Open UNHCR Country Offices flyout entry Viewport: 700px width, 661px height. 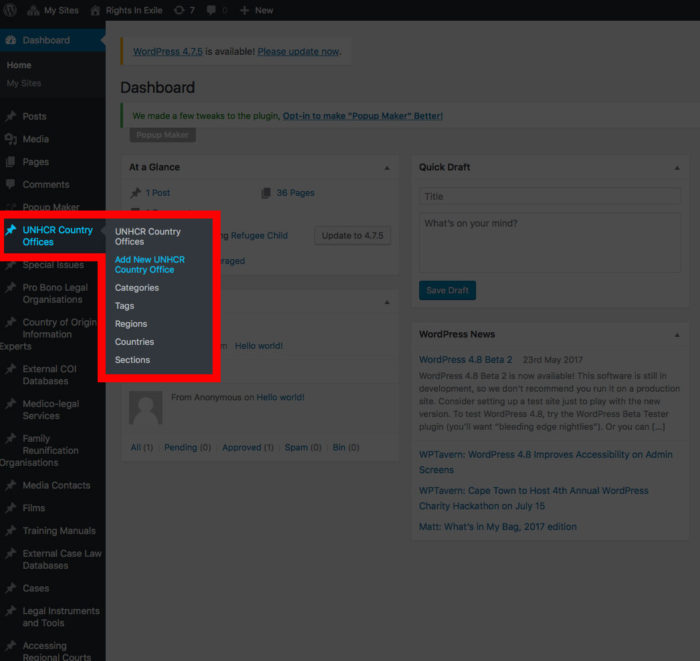pos(148,237)
